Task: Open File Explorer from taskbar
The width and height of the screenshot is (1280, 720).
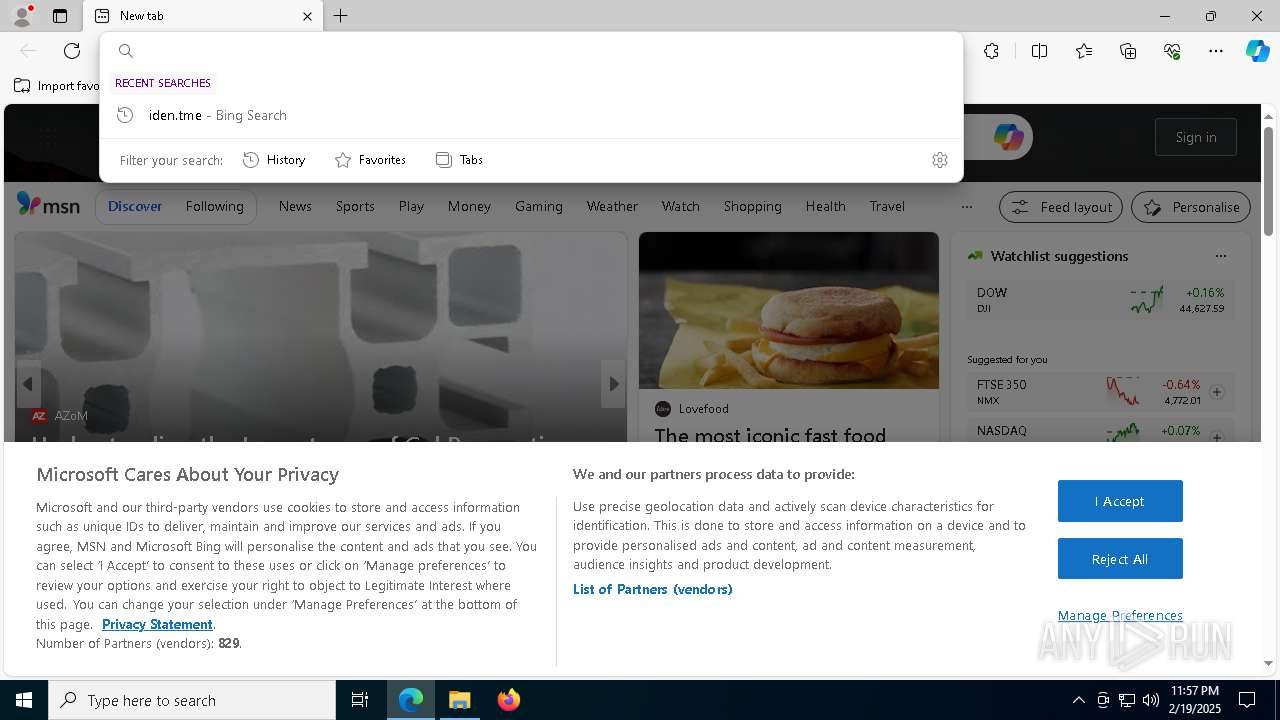Action: (460, 700)
